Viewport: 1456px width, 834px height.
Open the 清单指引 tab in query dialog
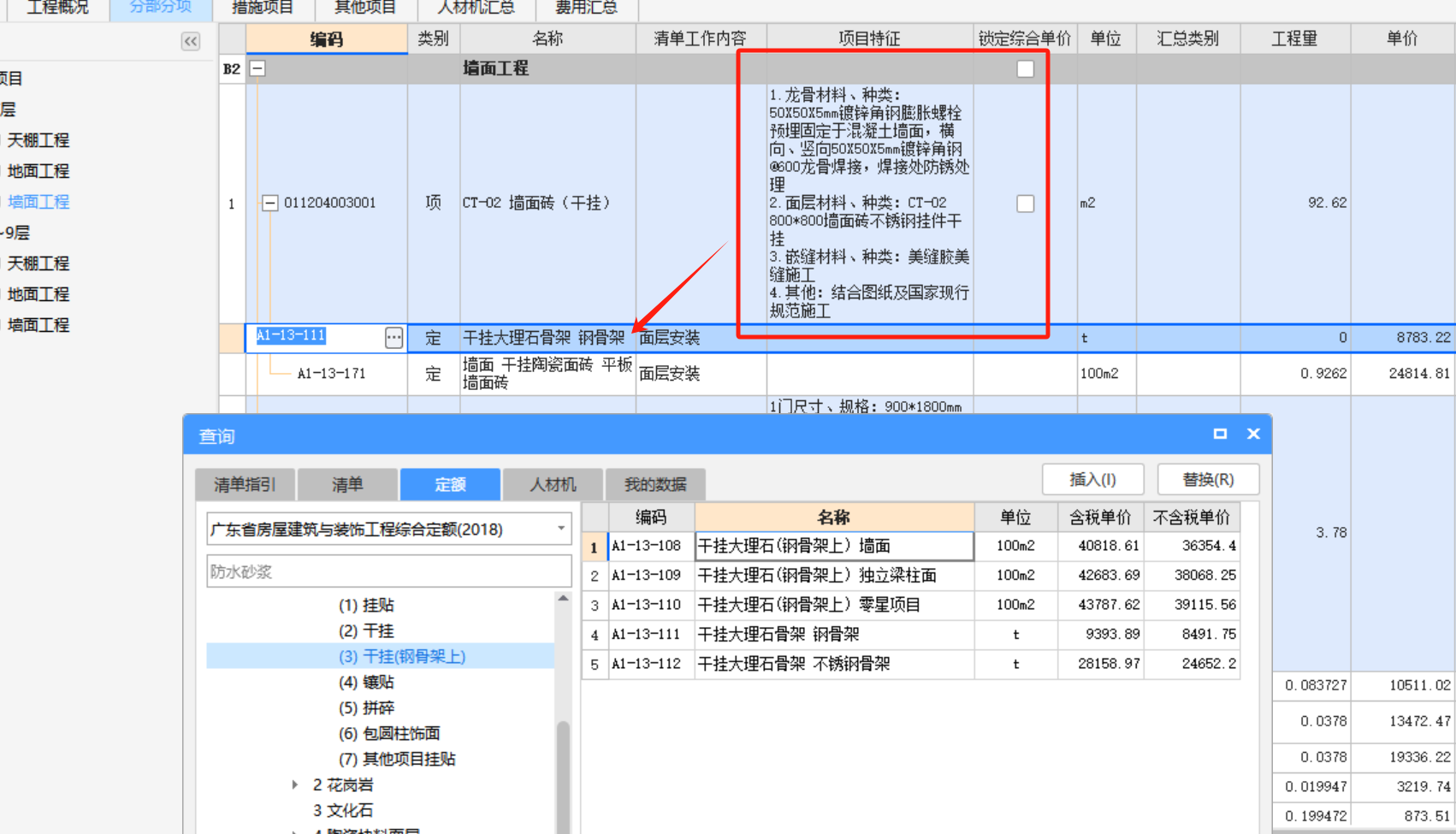245,484
